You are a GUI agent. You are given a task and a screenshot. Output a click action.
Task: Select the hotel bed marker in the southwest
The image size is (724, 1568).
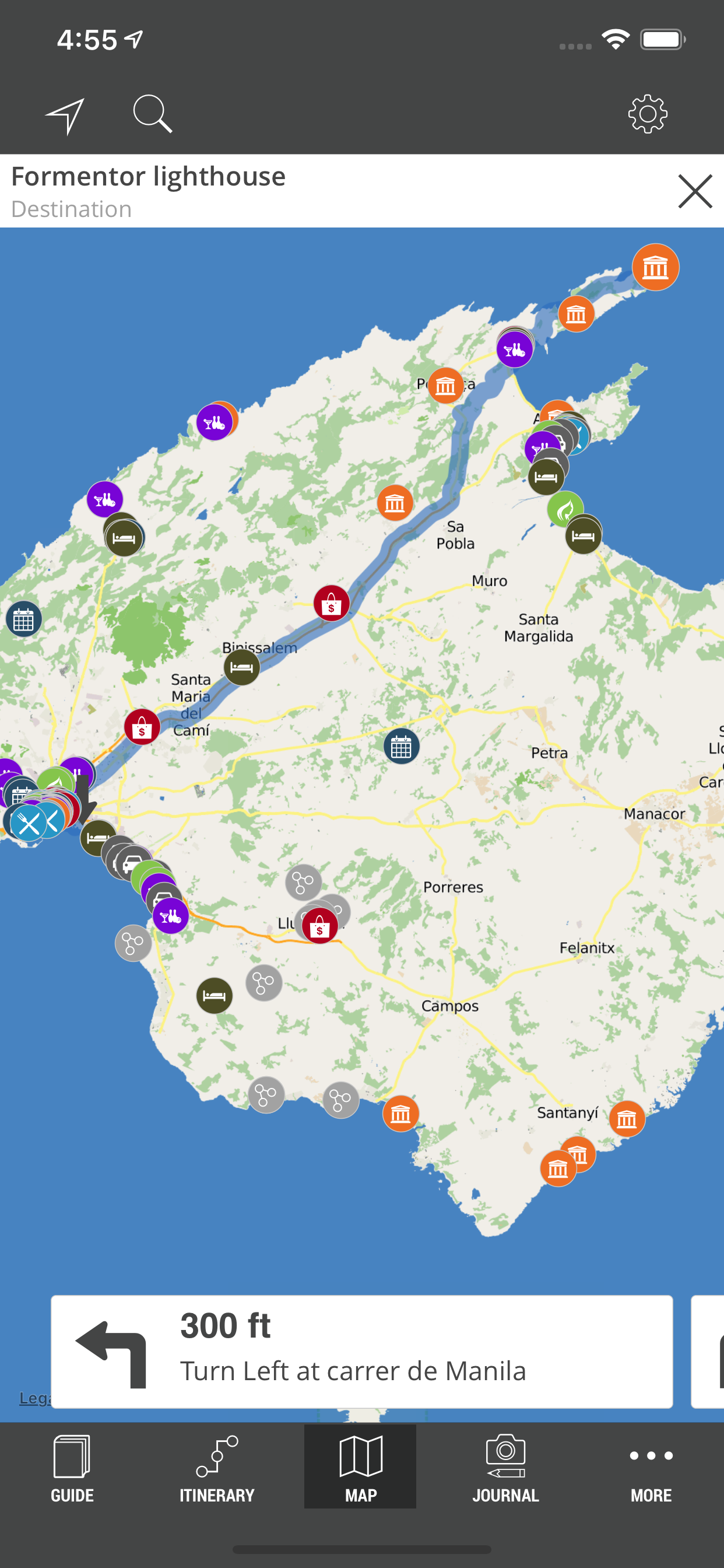[214, 996]
